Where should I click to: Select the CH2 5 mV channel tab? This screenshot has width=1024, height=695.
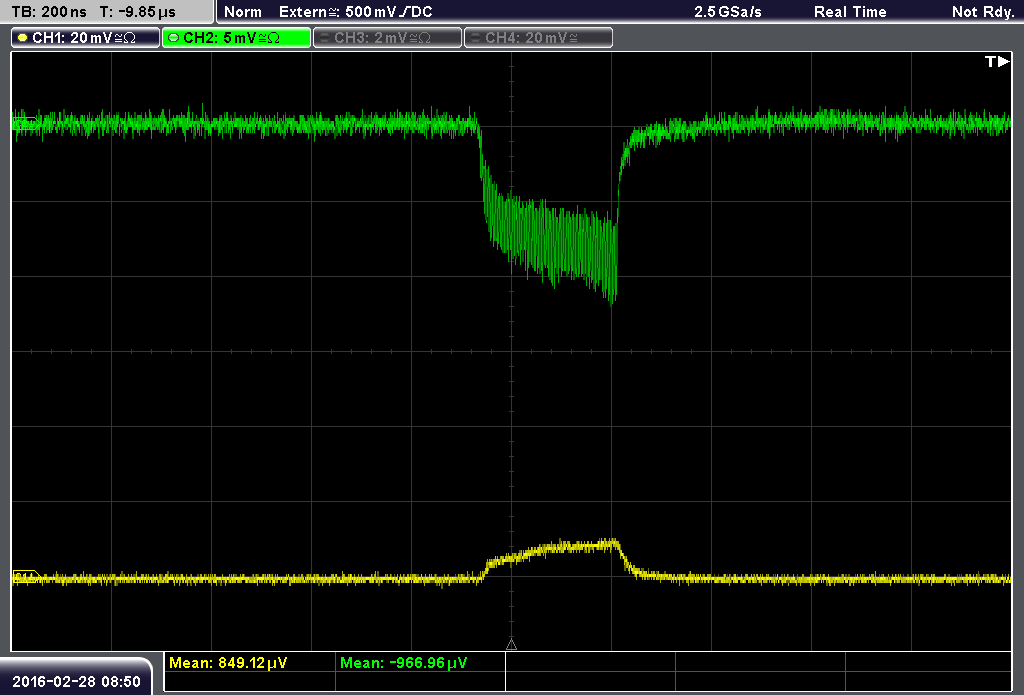236,38
